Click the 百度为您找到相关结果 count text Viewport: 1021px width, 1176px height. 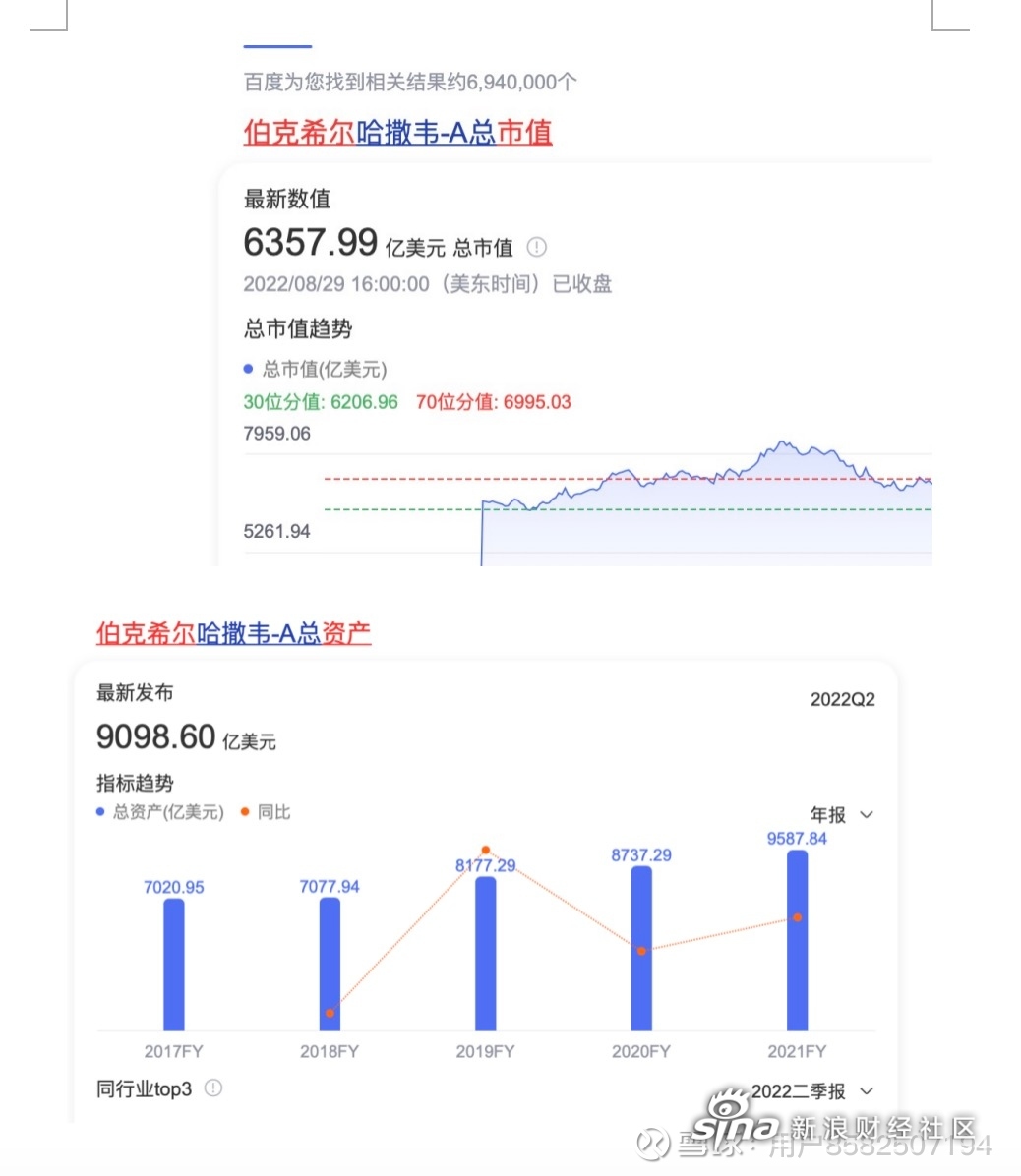[x=410, y=82]
